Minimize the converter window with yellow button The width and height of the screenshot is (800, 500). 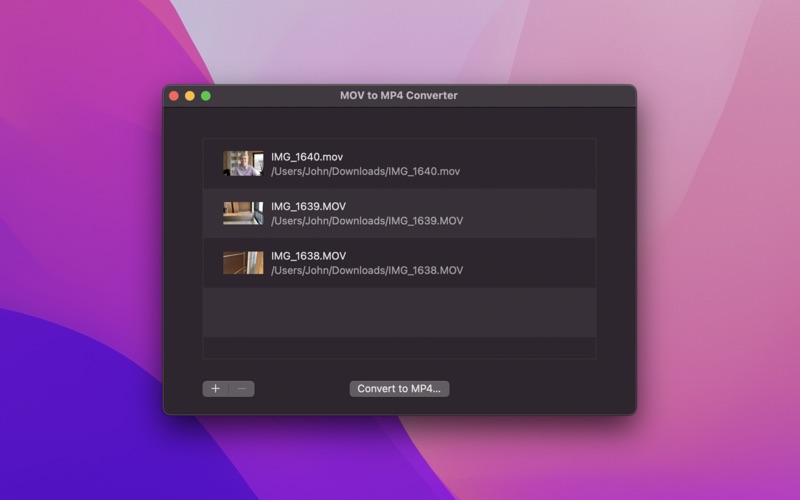[190, 96]
